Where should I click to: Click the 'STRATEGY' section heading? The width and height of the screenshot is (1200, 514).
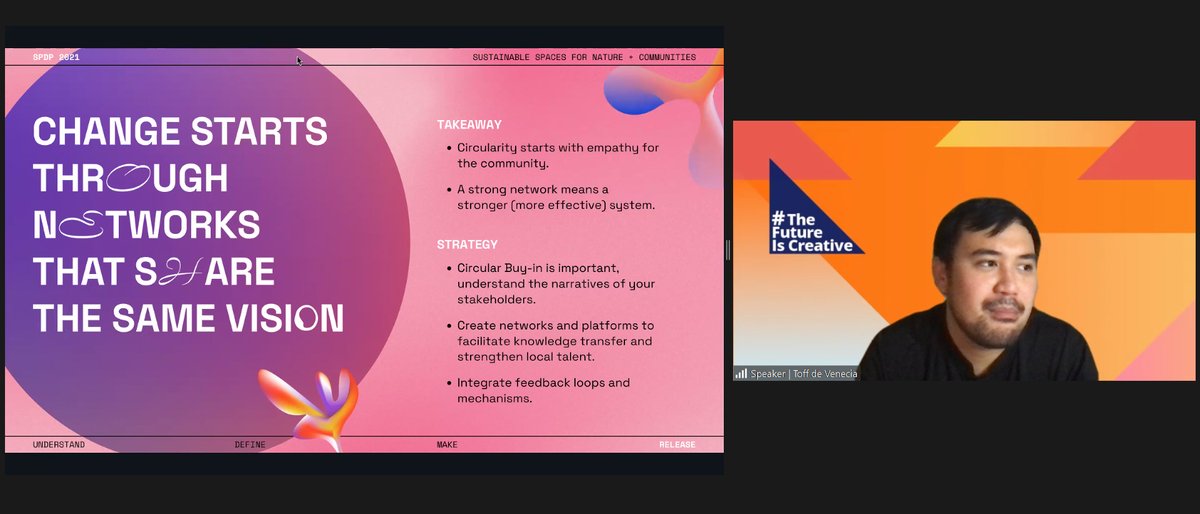pos(467,244)
